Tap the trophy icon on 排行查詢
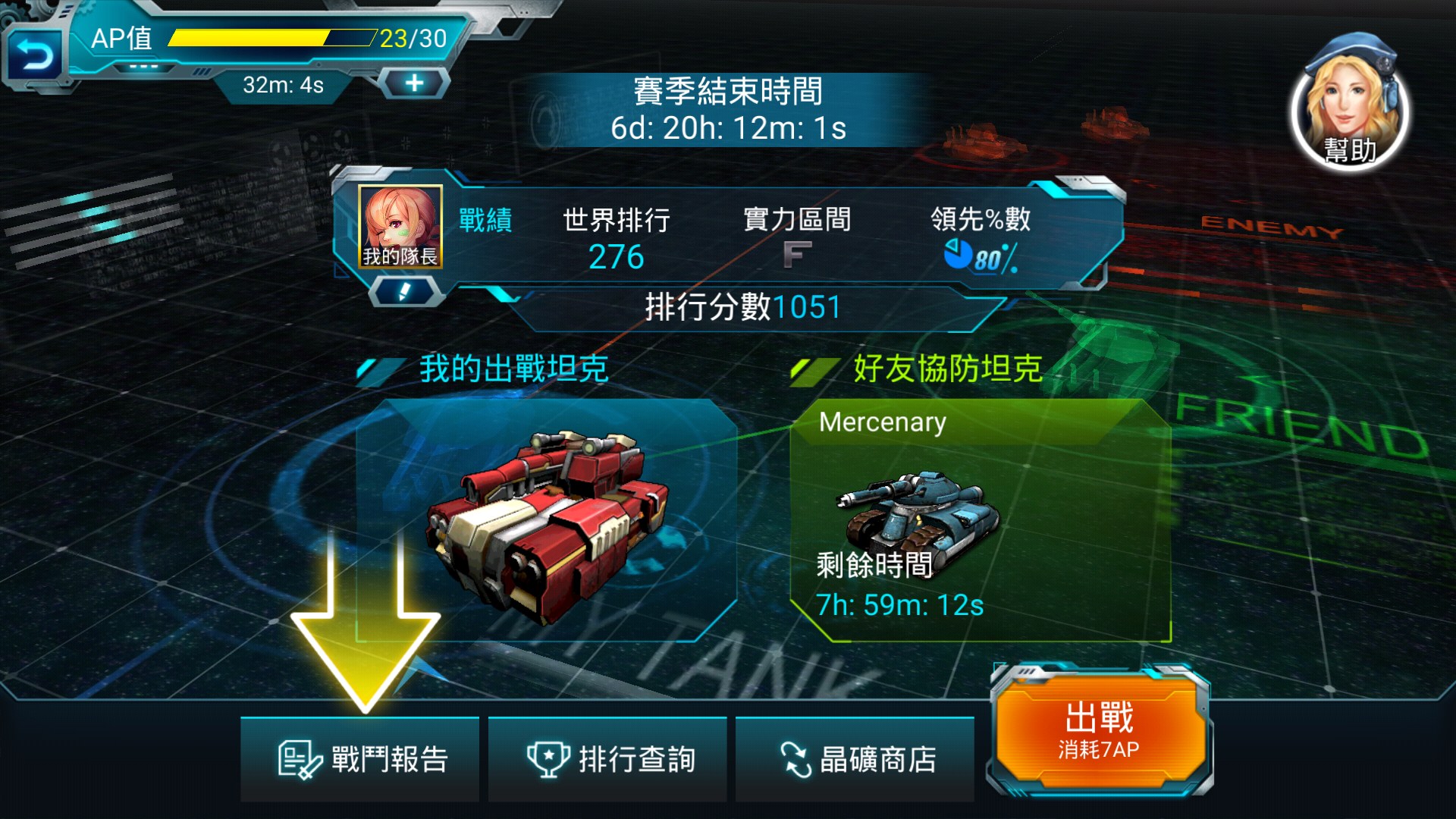 point(548,759)
